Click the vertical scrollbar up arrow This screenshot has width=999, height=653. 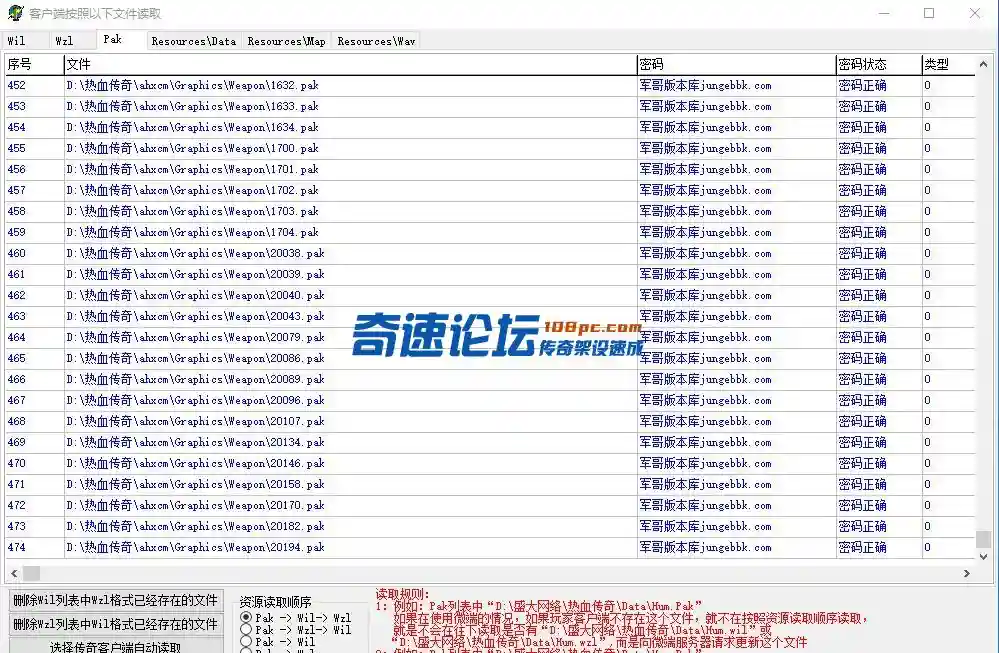click(x=983, y=64)
